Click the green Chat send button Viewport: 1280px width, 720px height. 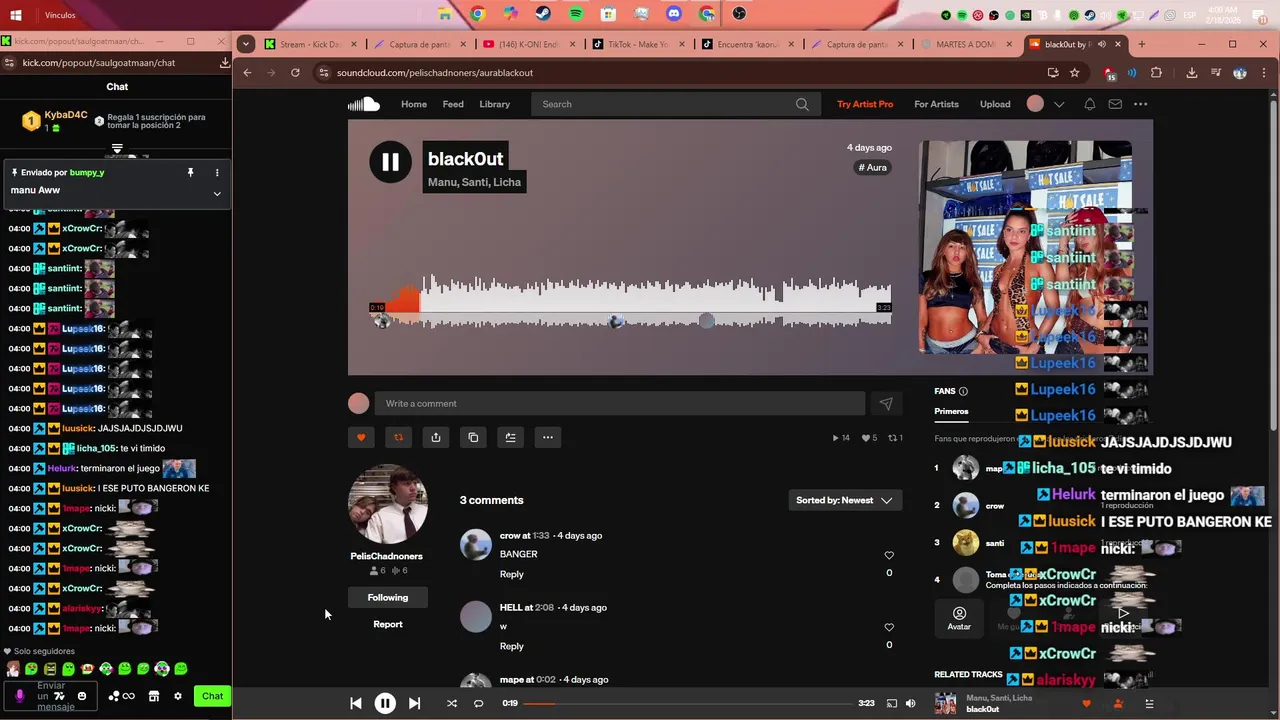click(212, 696)
